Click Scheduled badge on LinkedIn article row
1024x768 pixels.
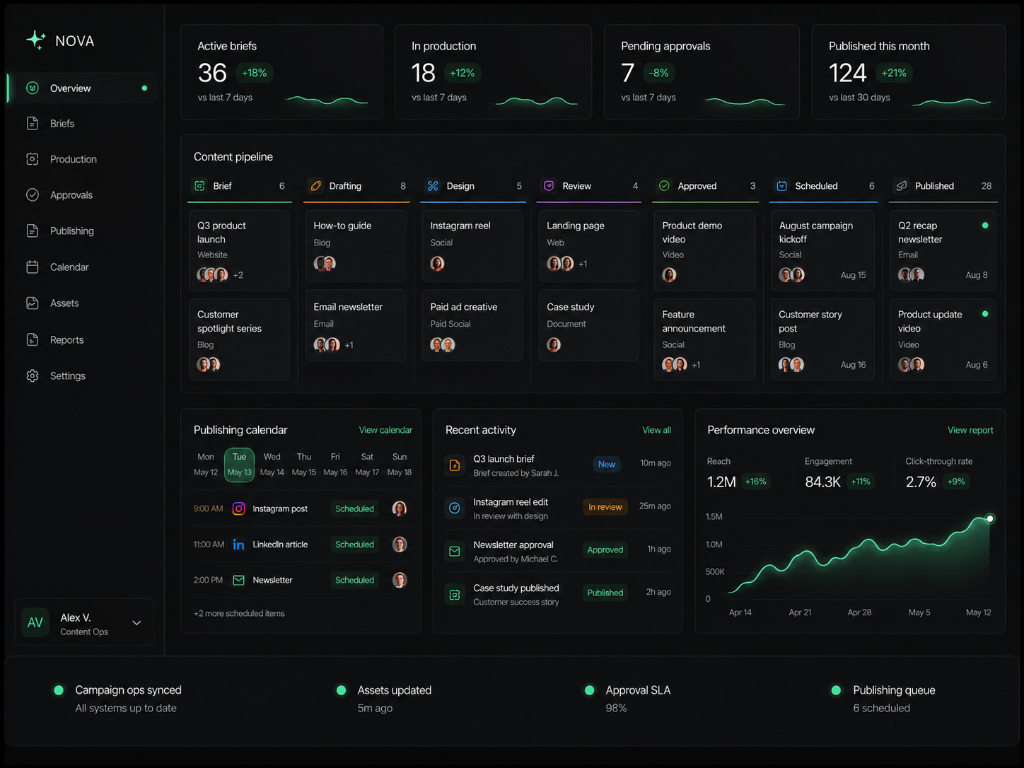pyautogui.click(x=355, y=545)
